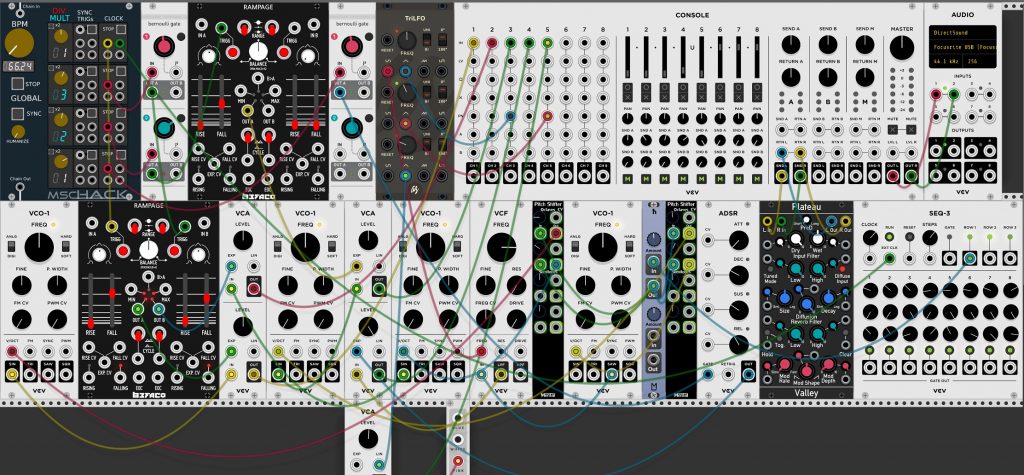Click the Console RETURN B knob

(828, 77)
